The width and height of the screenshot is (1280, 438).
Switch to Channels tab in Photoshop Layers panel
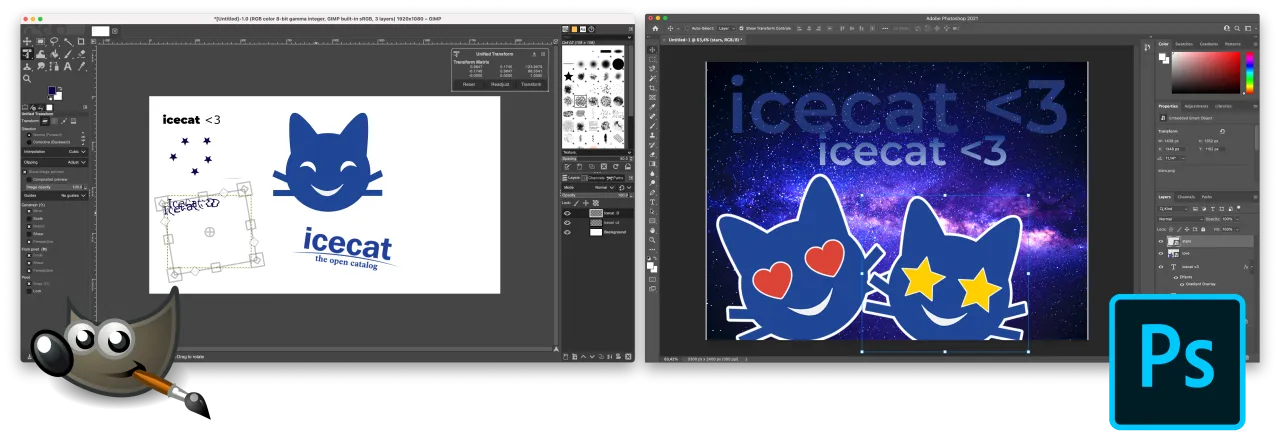coord(1186,197)
